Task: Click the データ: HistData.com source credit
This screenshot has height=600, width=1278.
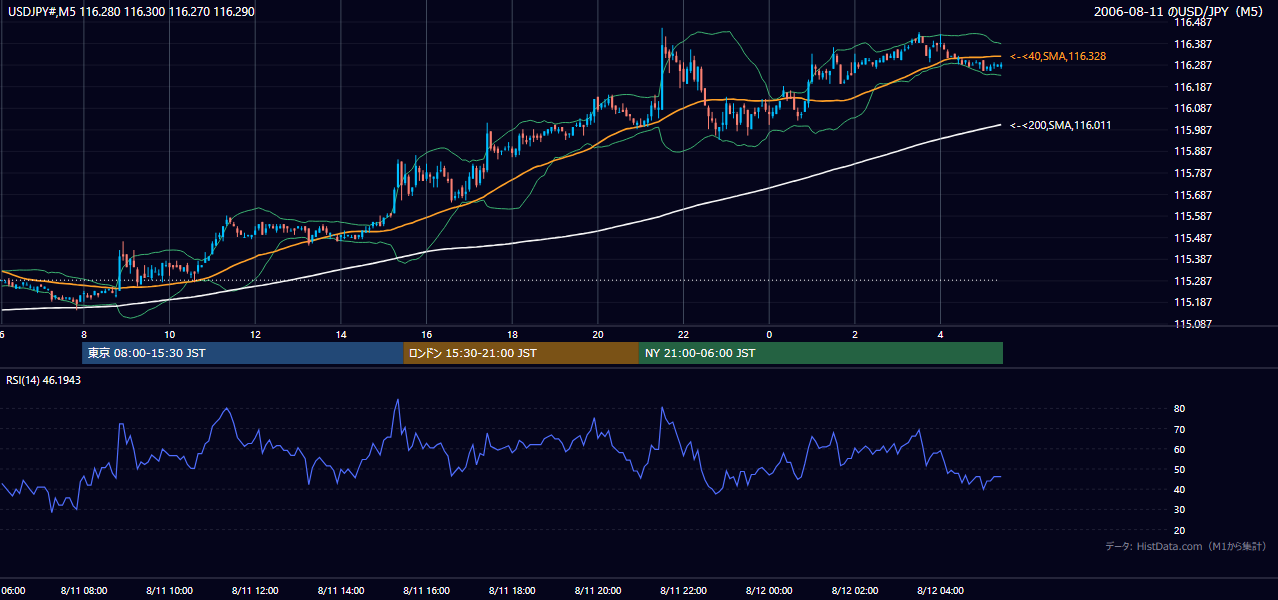Action: 1185,546
